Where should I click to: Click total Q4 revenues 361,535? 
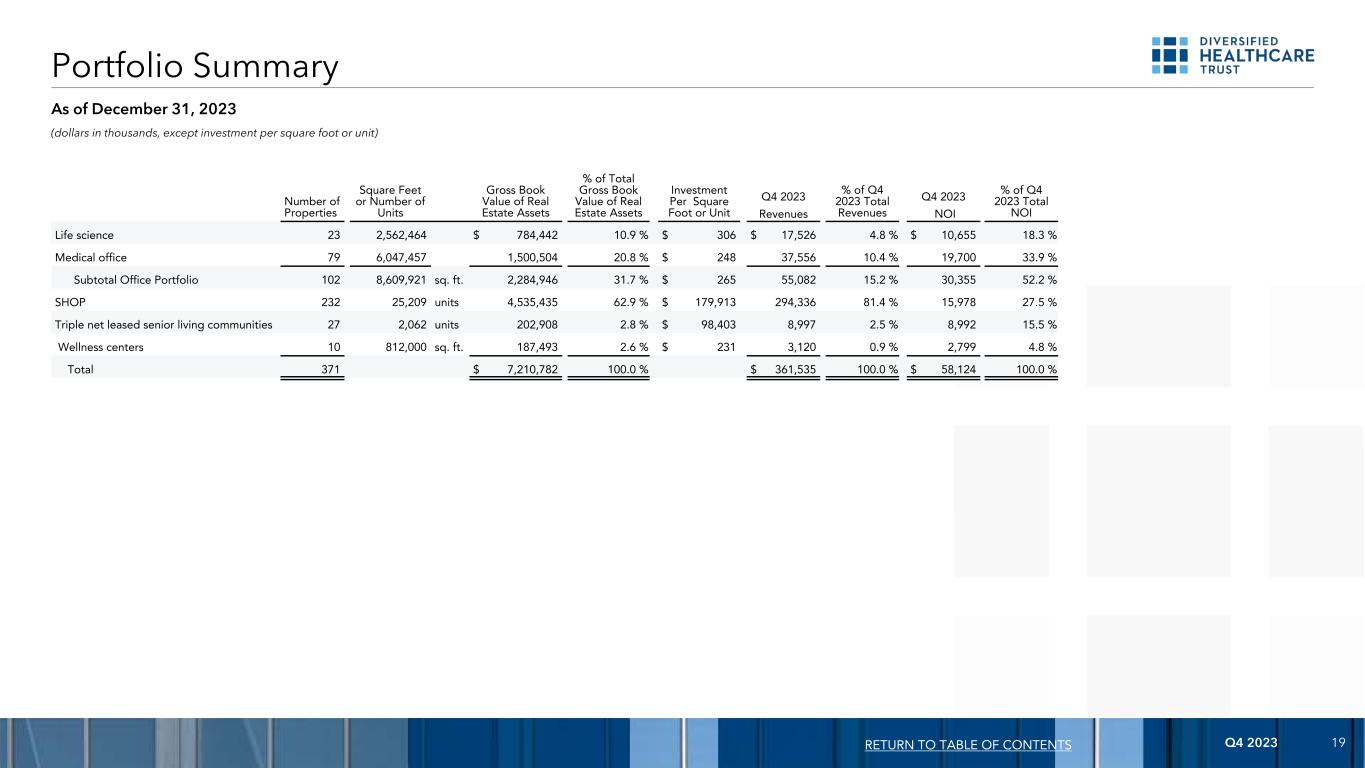coord(791,370)
